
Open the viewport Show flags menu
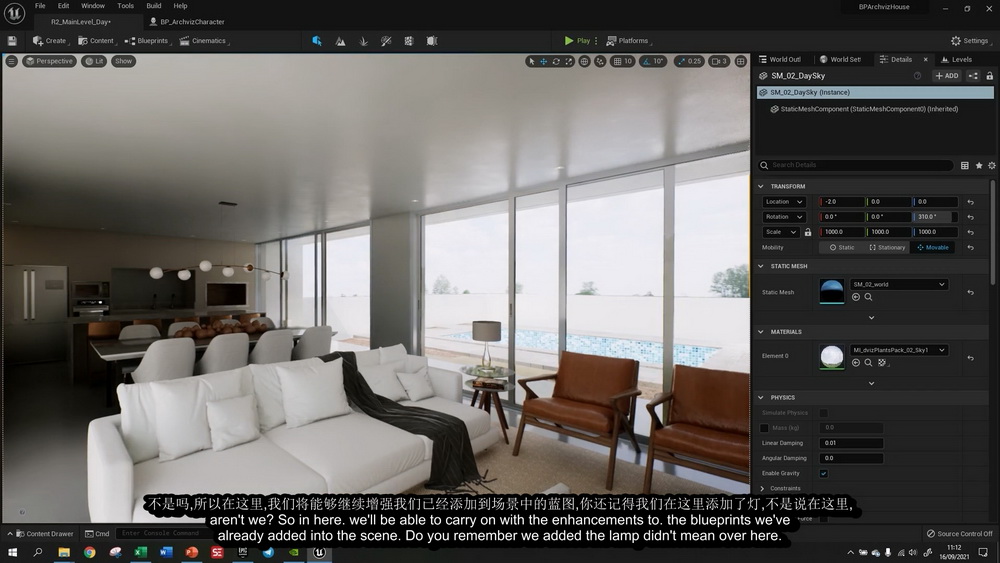pyautogui.click(x=124, y=61)
